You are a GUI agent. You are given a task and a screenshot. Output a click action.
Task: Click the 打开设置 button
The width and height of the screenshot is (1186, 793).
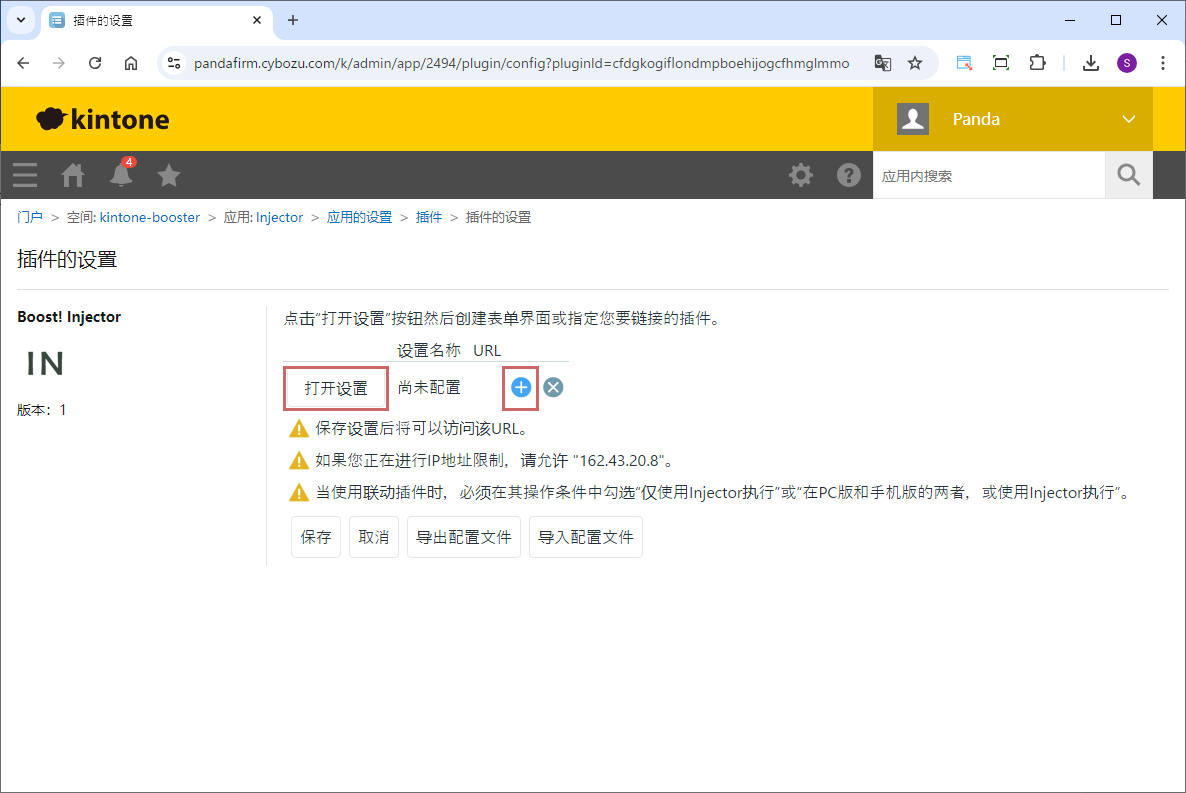(x=336, y=388)
